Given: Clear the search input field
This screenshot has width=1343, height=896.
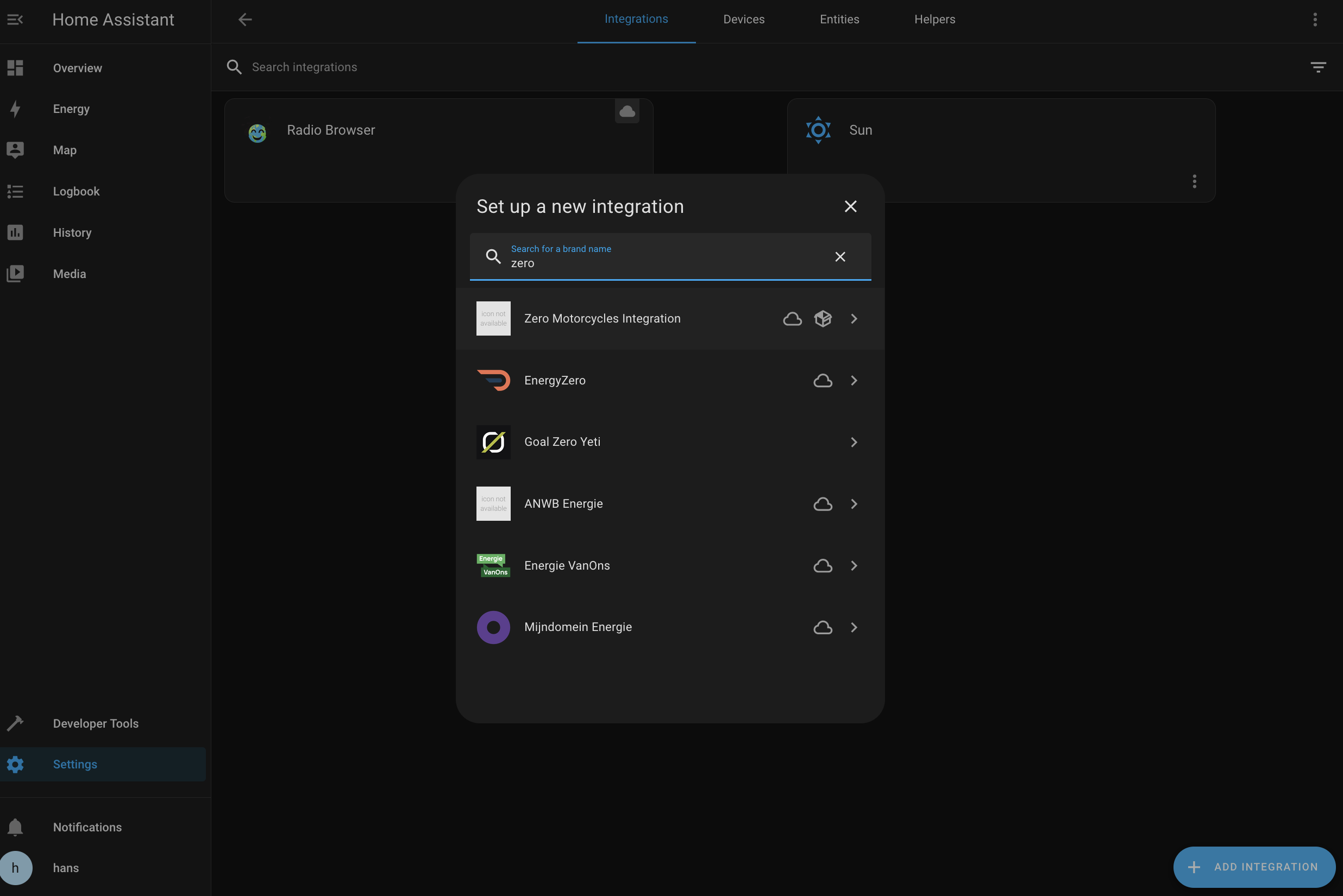Looking at the screenshot, I should [x=840, y=256].
